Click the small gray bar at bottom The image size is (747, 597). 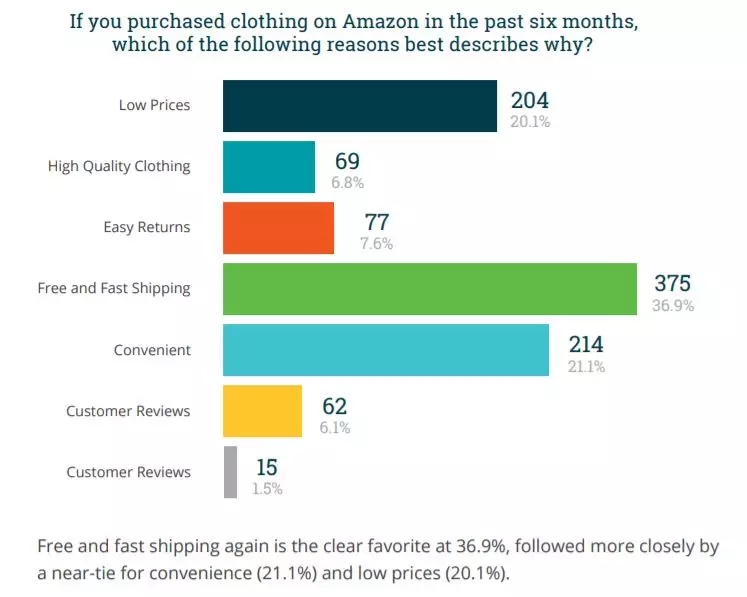point(231,472)
